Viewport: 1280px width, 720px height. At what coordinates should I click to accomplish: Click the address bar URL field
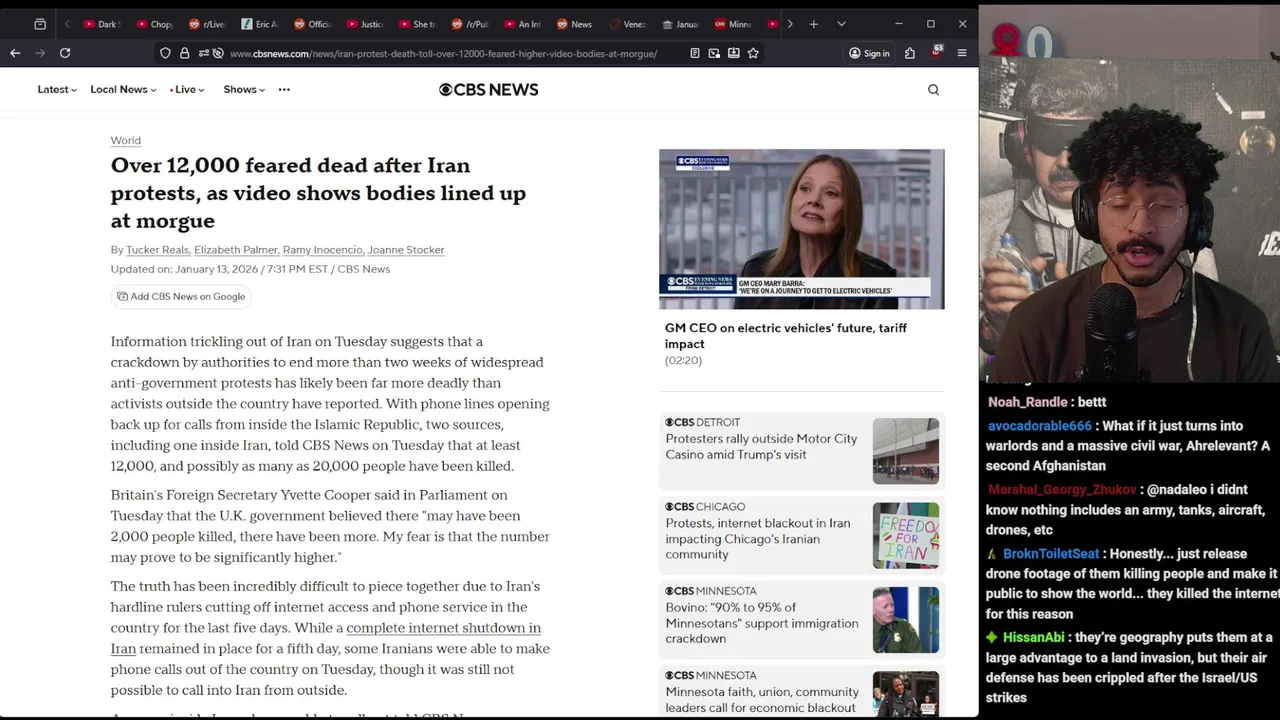443,53
